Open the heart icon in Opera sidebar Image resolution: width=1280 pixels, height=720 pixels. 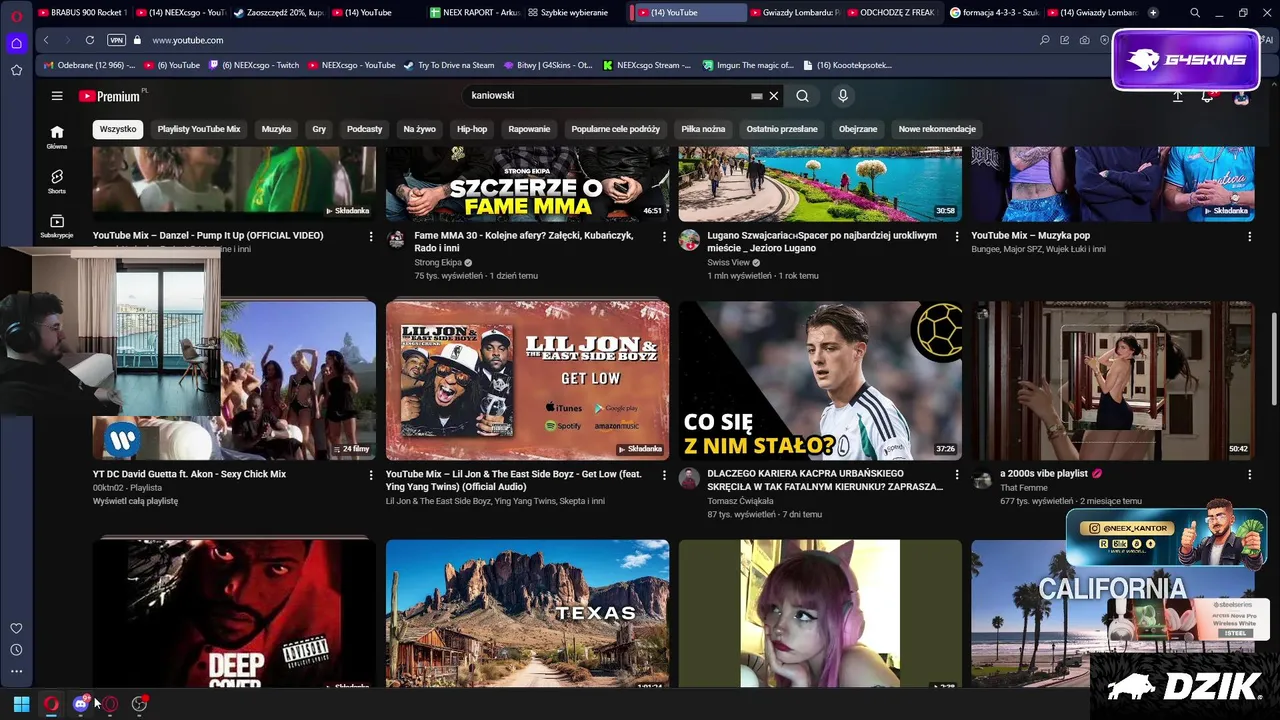16,628
